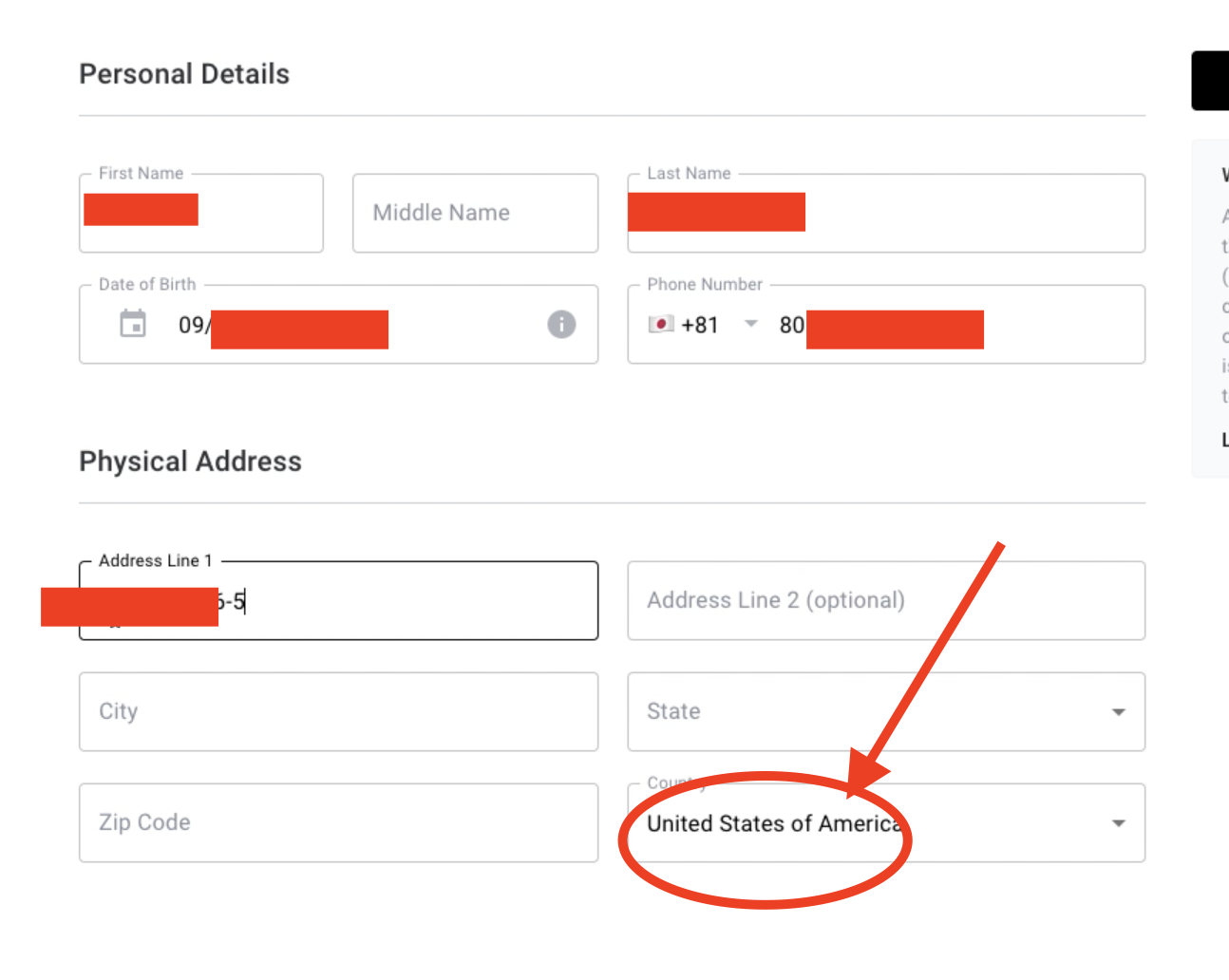Click the Japan flag icon in Phone Number
Viewport: 1229px width, 980px height.
pyautogui.click(x=661, y=325)
